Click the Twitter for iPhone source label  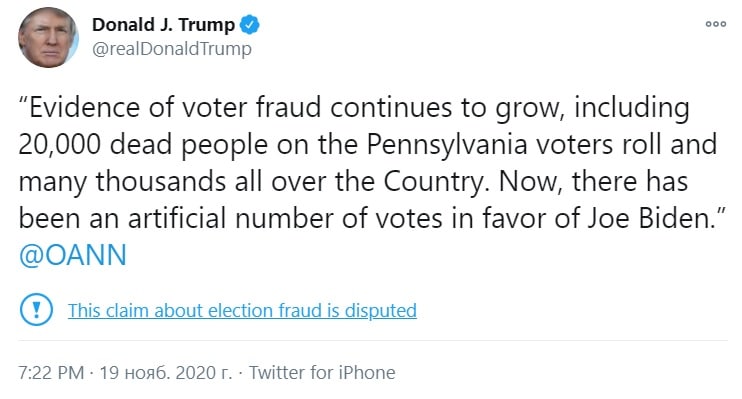coord(322,372)
